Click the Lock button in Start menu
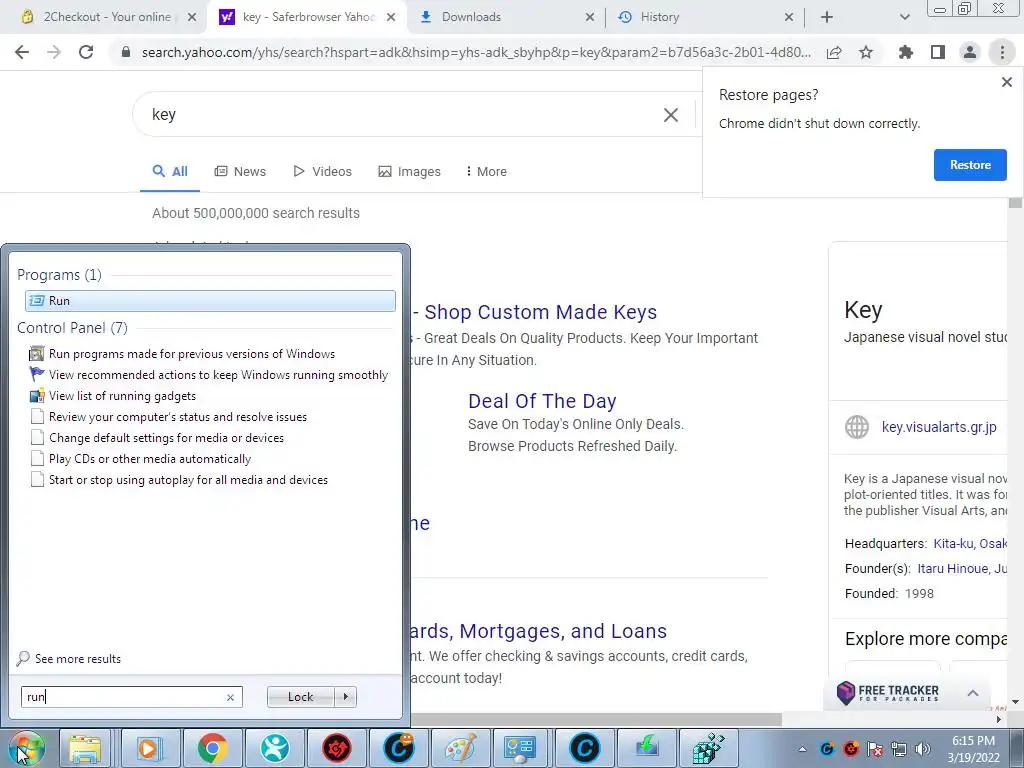Viewport: 1024px width, 768px height. tap(300, 697)
